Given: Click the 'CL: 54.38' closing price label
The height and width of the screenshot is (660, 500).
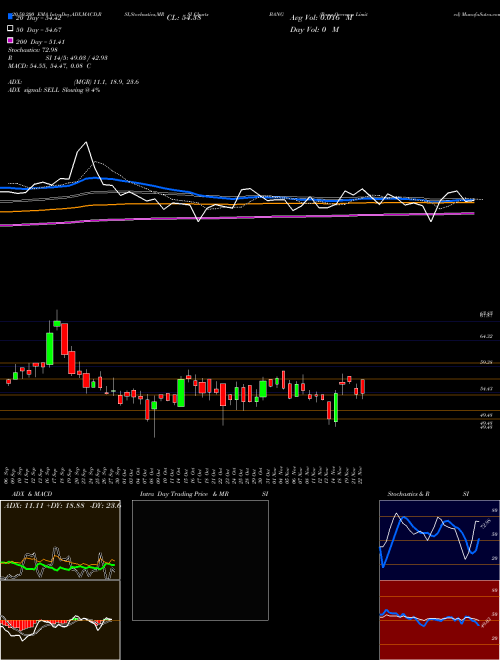Looking at the screenshot, I should pyautogui.click(x=184, y=18).
